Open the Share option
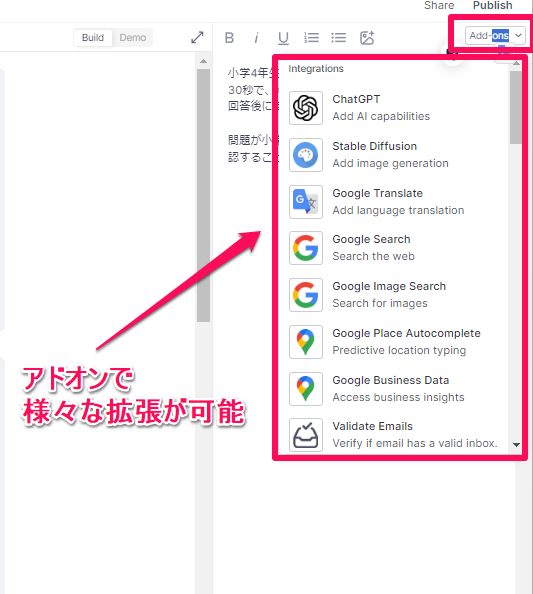533x594 pixels. pos(439,5)
